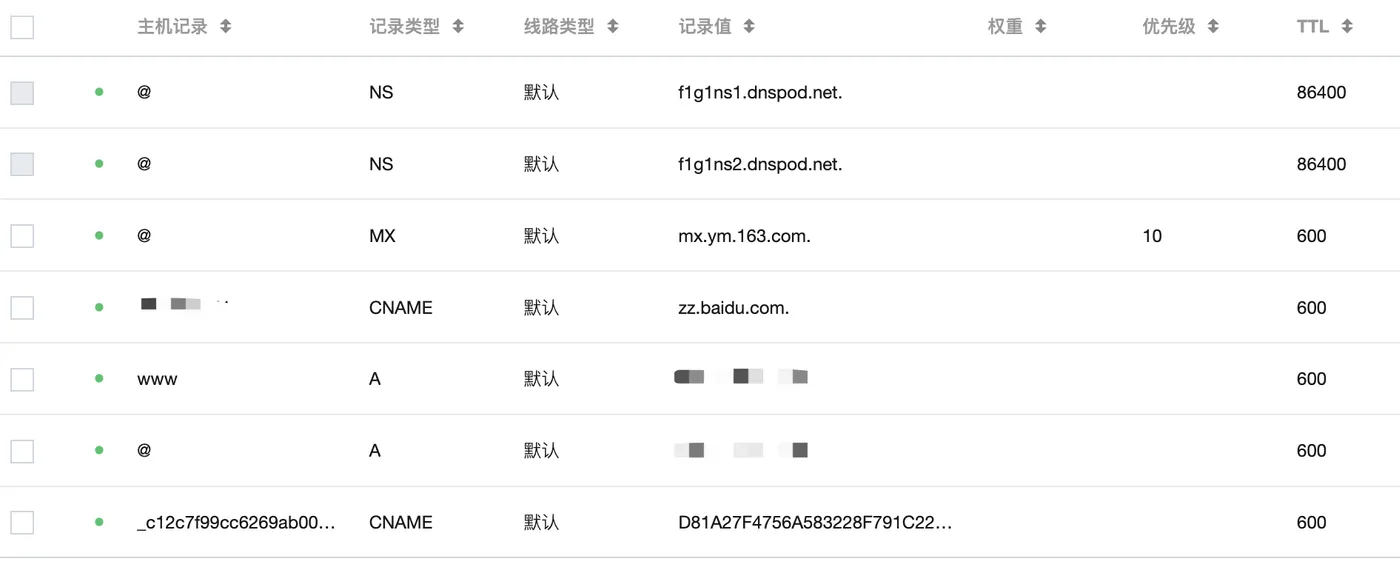Sort by 记录值 column sort icon
This screenshot has width=1400, height=570.
pos(749,27)
